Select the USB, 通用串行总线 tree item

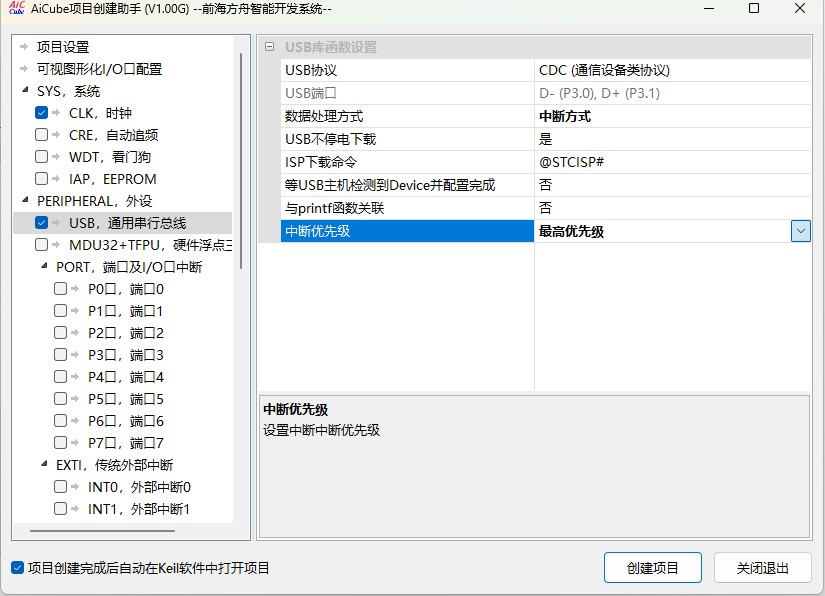[127, 223]
